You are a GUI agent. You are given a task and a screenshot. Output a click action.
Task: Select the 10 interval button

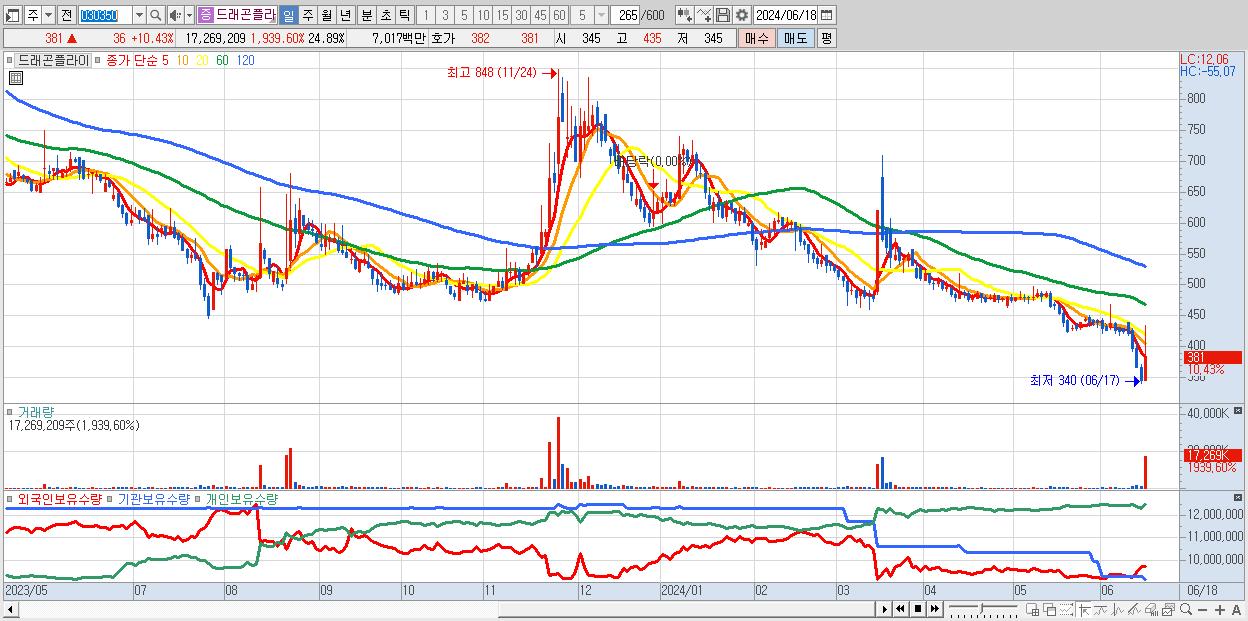tap(483, 15)
